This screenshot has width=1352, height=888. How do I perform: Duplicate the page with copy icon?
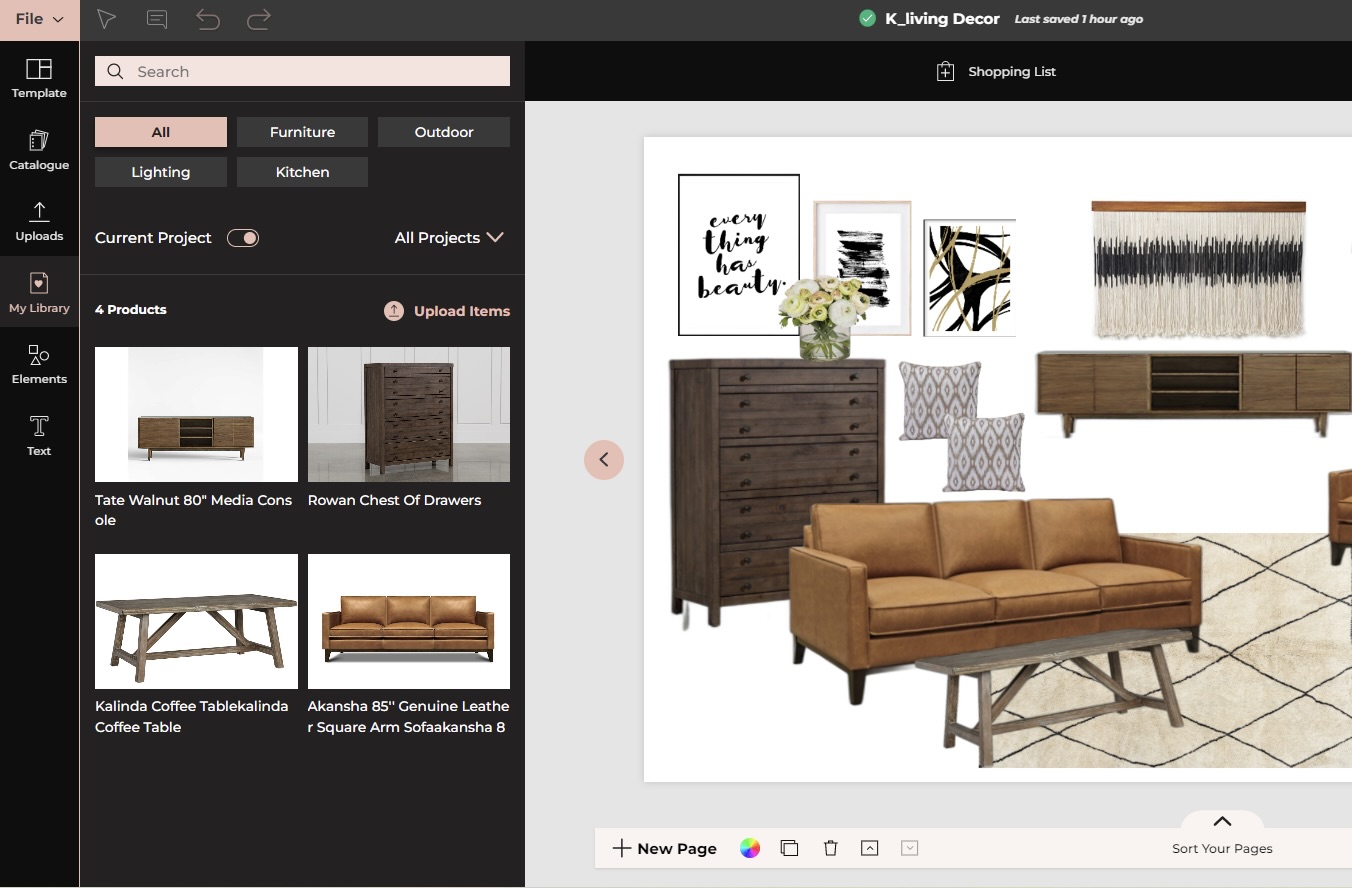click(x=789, y=848)
